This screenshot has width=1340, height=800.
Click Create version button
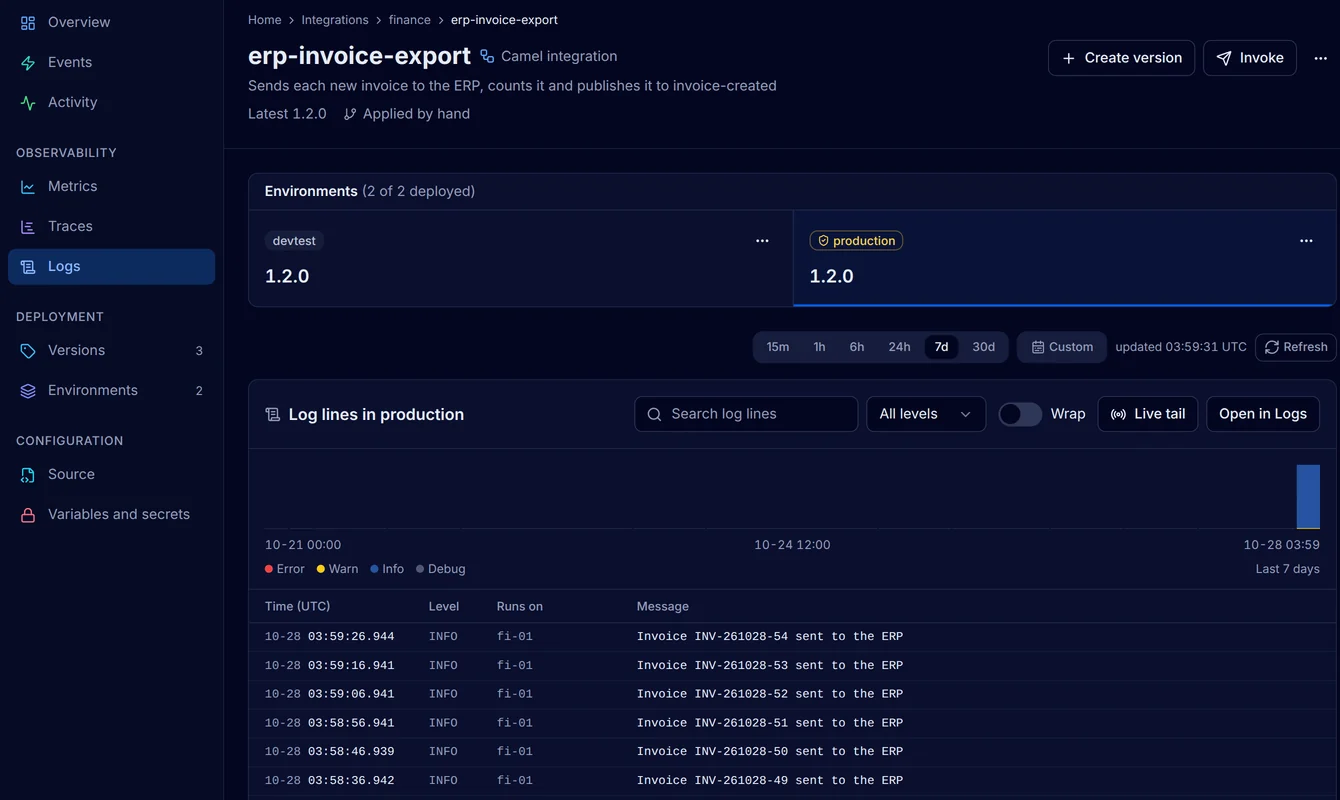[1121, 58]
